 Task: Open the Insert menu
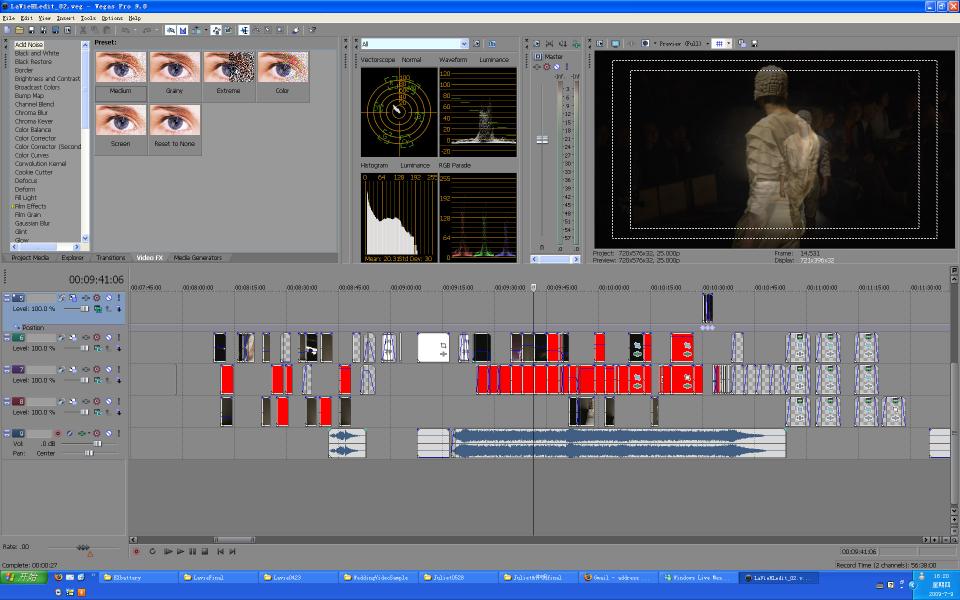pyautogui.click(x=66, y=18)
